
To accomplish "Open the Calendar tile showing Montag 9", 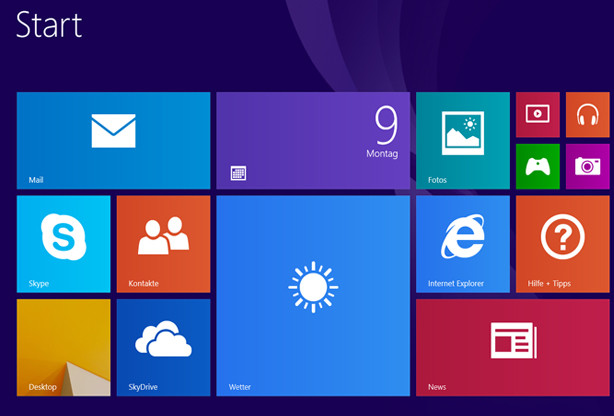I will [x=313, y=141].
